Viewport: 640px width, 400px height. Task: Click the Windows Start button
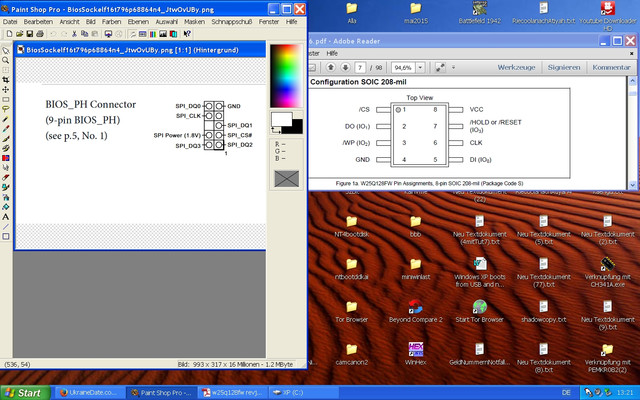25,393
